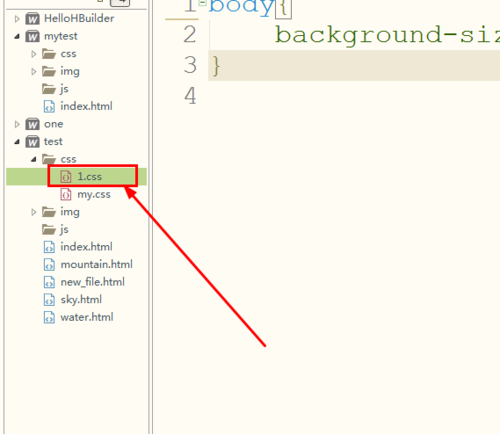Viewport: 500px width, 434px height.
Task: Collapse the code fold marker beside body
Action: click(x=202, y=3)
